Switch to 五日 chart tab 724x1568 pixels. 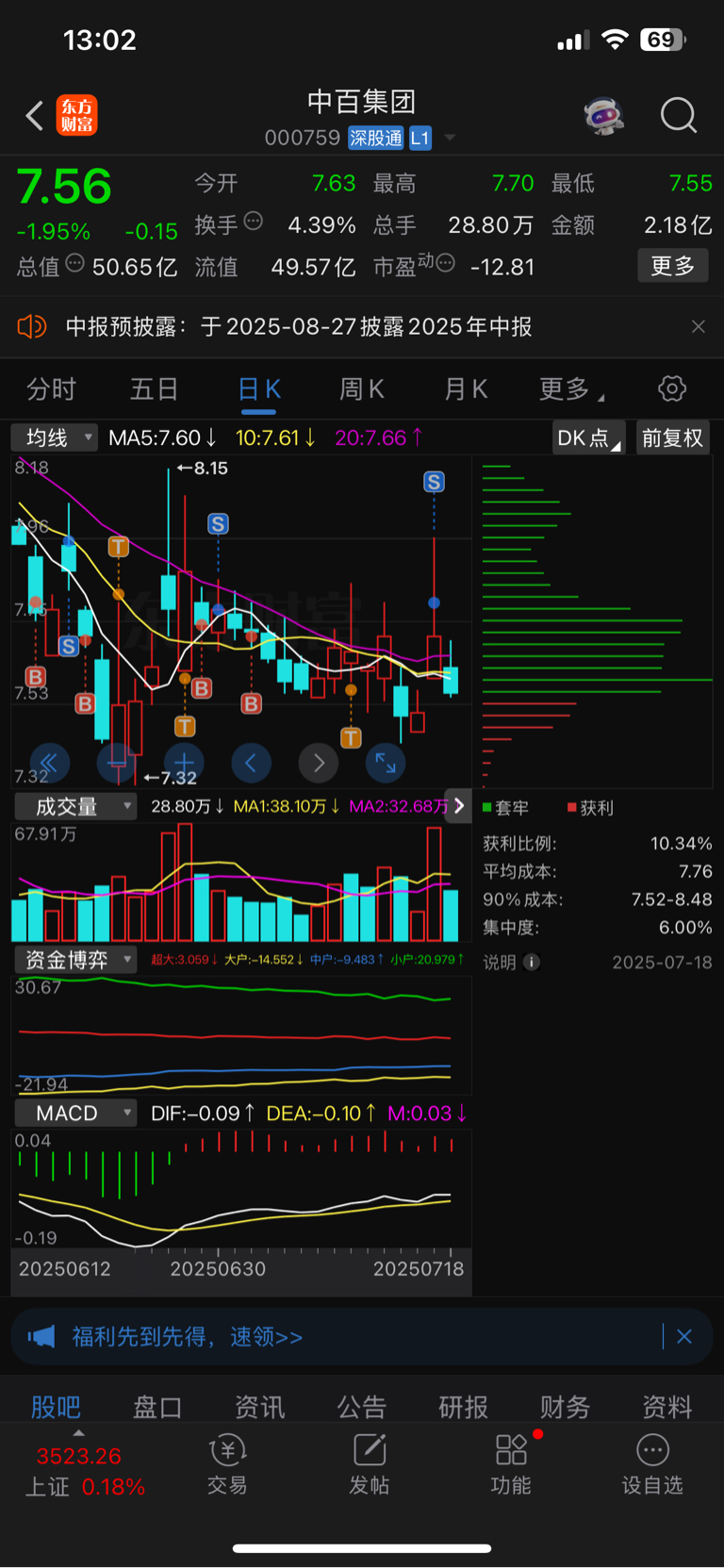pos(154,388)
